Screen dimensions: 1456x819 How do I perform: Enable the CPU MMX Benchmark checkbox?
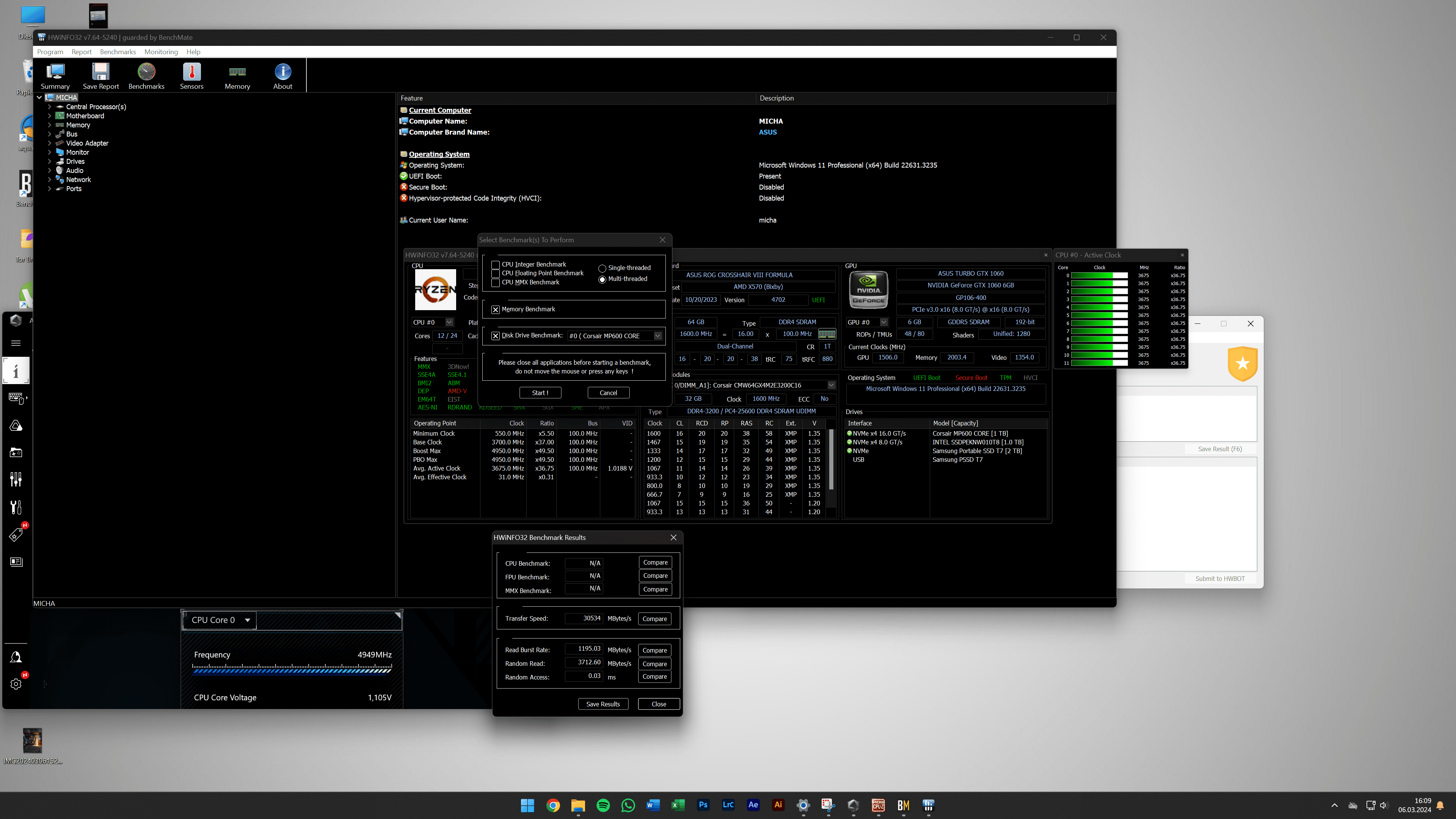(496, 282)
